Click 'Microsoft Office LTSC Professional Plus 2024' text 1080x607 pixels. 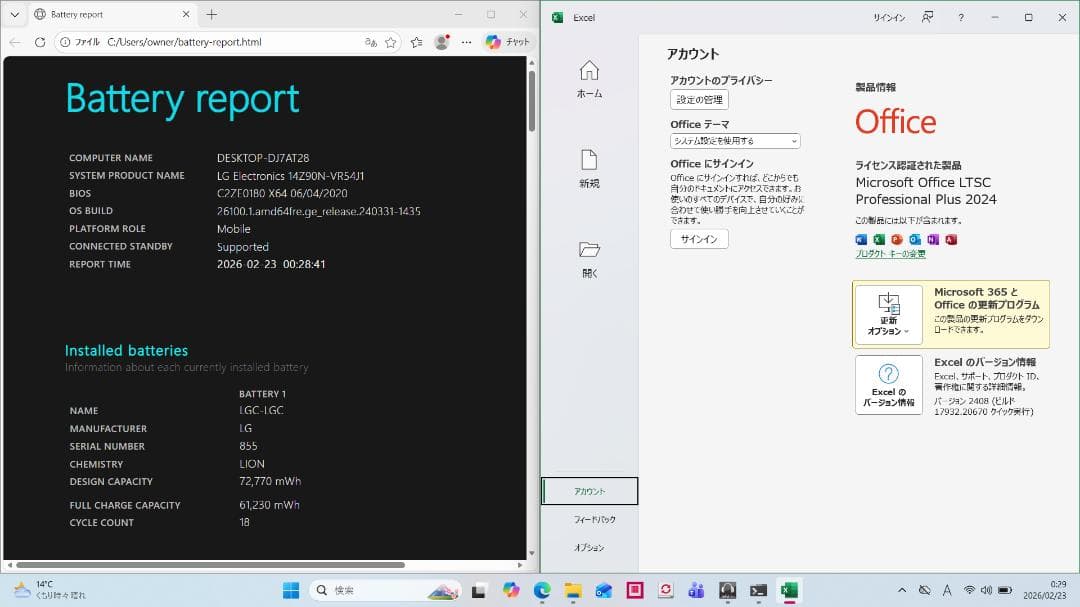926,191
